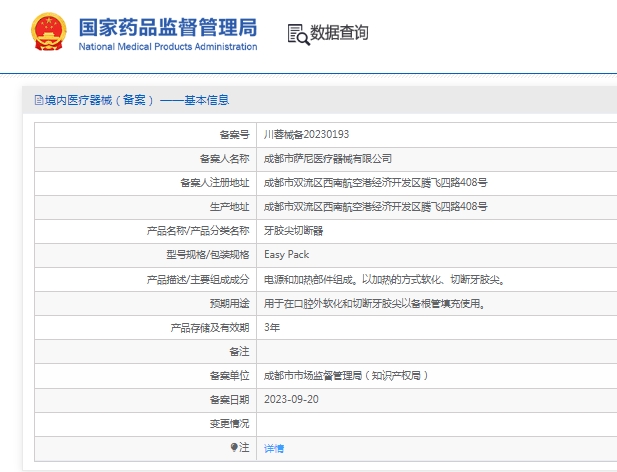Click the document icon before 境内医疗器械
This screenshot has height=472, width=617.
tap(39, 100)
